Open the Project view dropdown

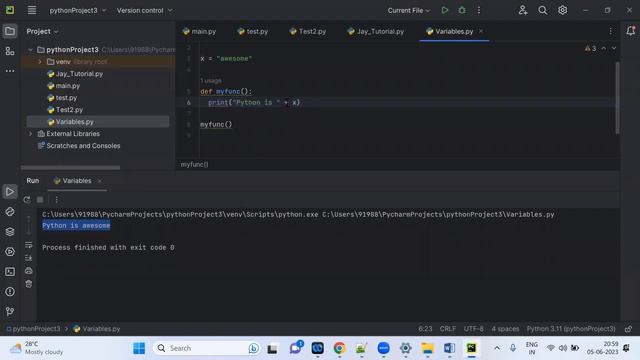click(x=42, y=31)
